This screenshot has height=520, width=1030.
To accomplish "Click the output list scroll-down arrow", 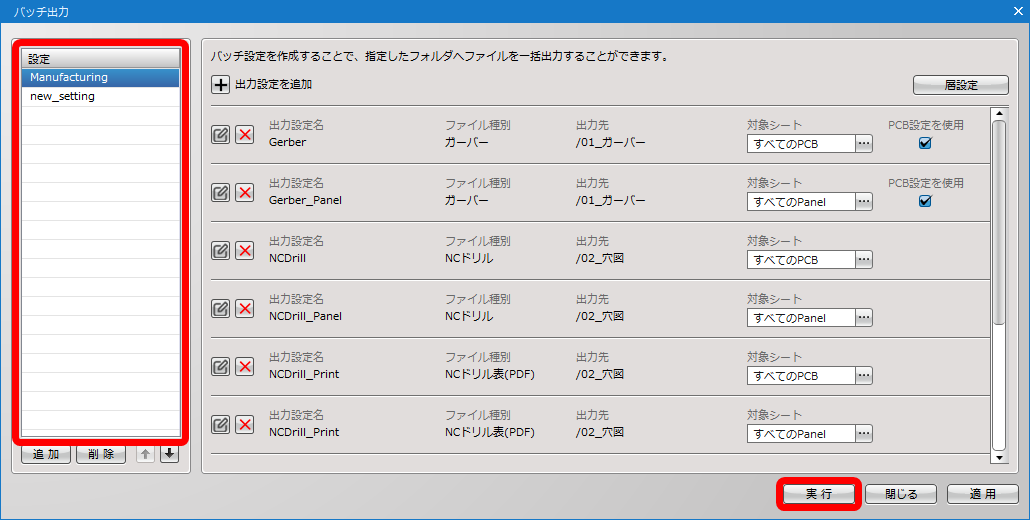I will point(999,458).
